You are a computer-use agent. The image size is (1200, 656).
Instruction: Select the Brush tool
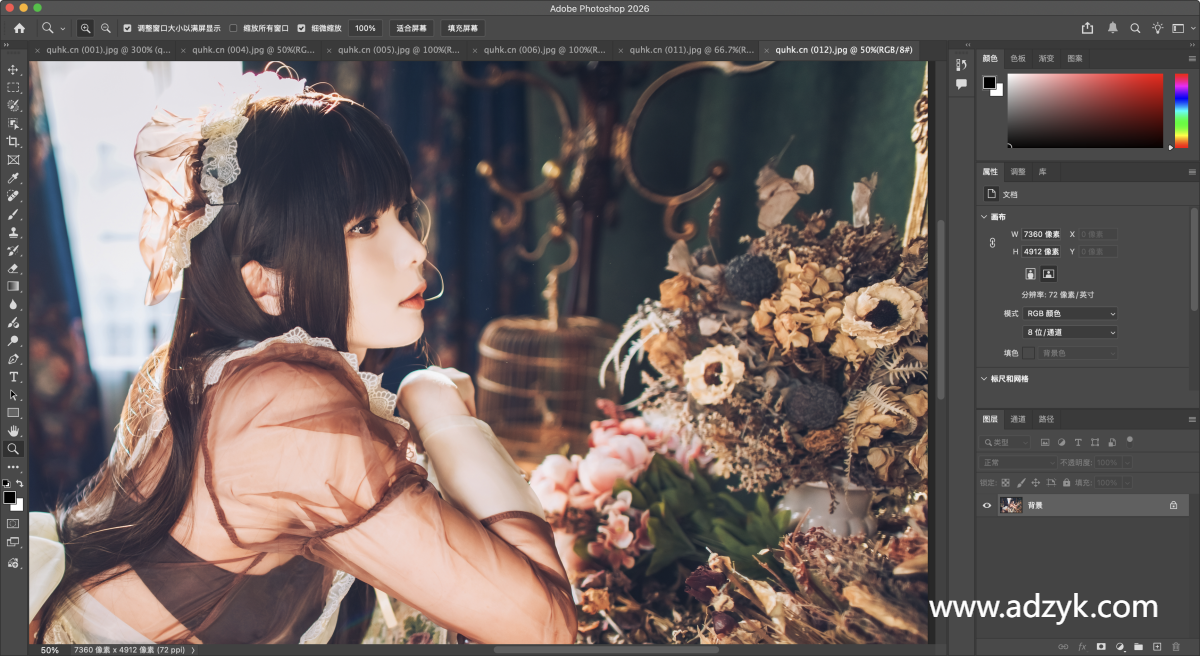pos(14,214)
